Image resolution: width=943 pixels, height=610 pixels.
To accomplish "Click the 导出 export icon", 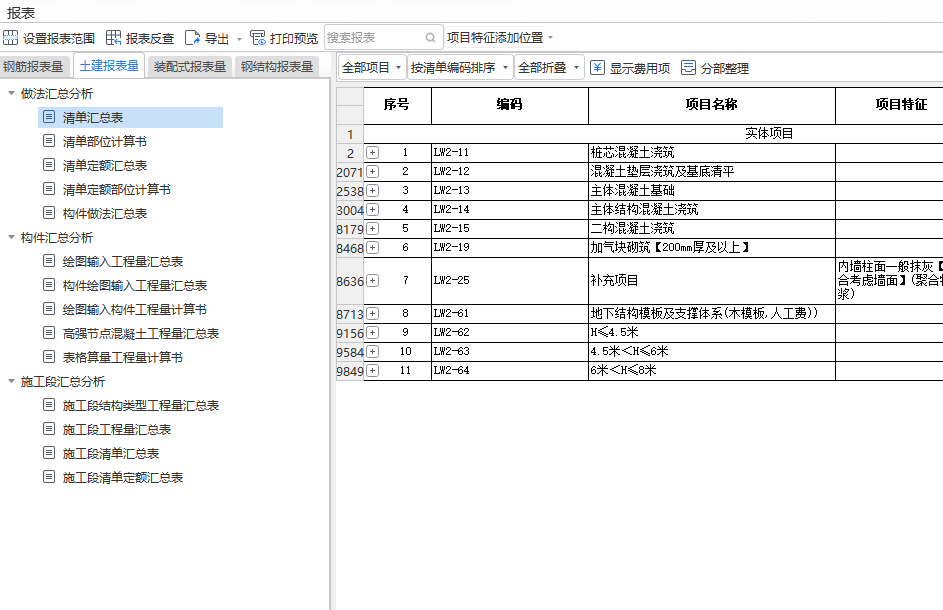I will 194,39.
